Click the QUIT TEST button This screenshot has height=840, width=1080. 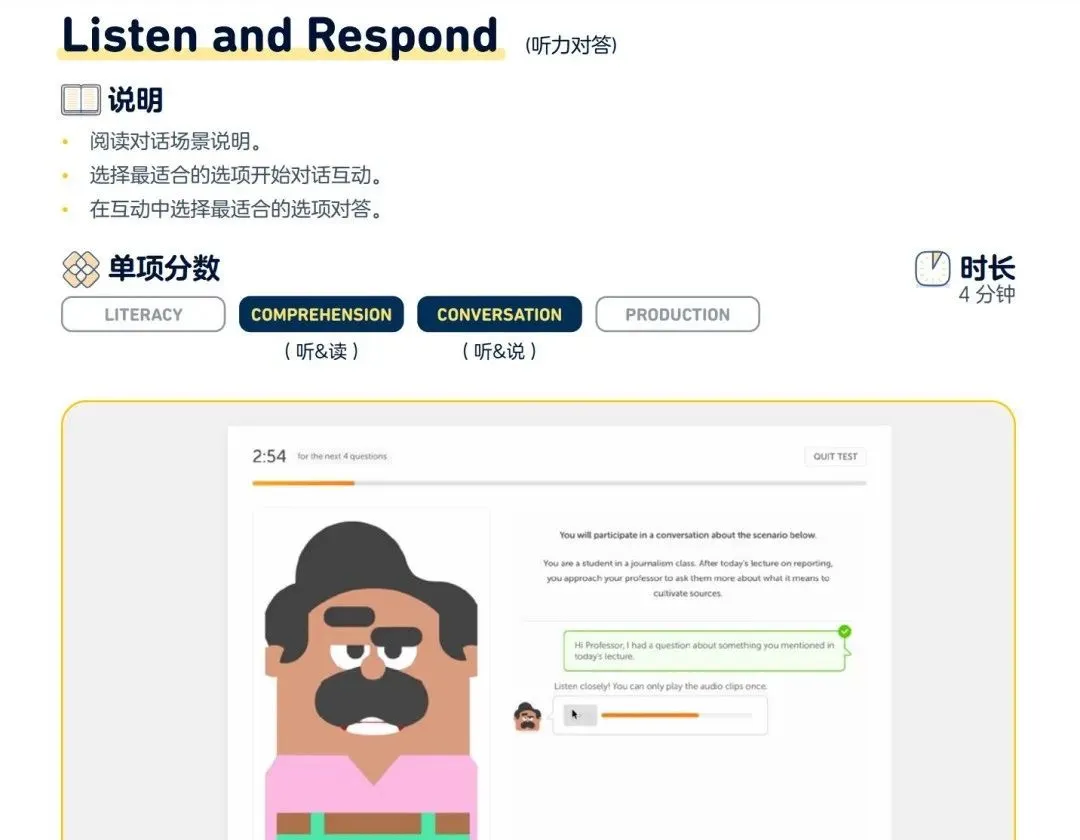(x=835, y=456)
